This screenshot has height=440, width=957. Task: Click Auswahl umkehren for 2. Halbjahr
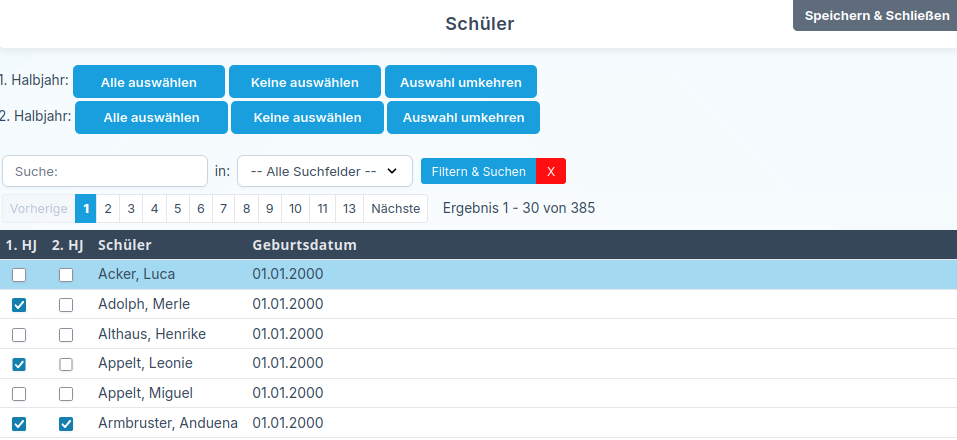(x=463, y=118)
